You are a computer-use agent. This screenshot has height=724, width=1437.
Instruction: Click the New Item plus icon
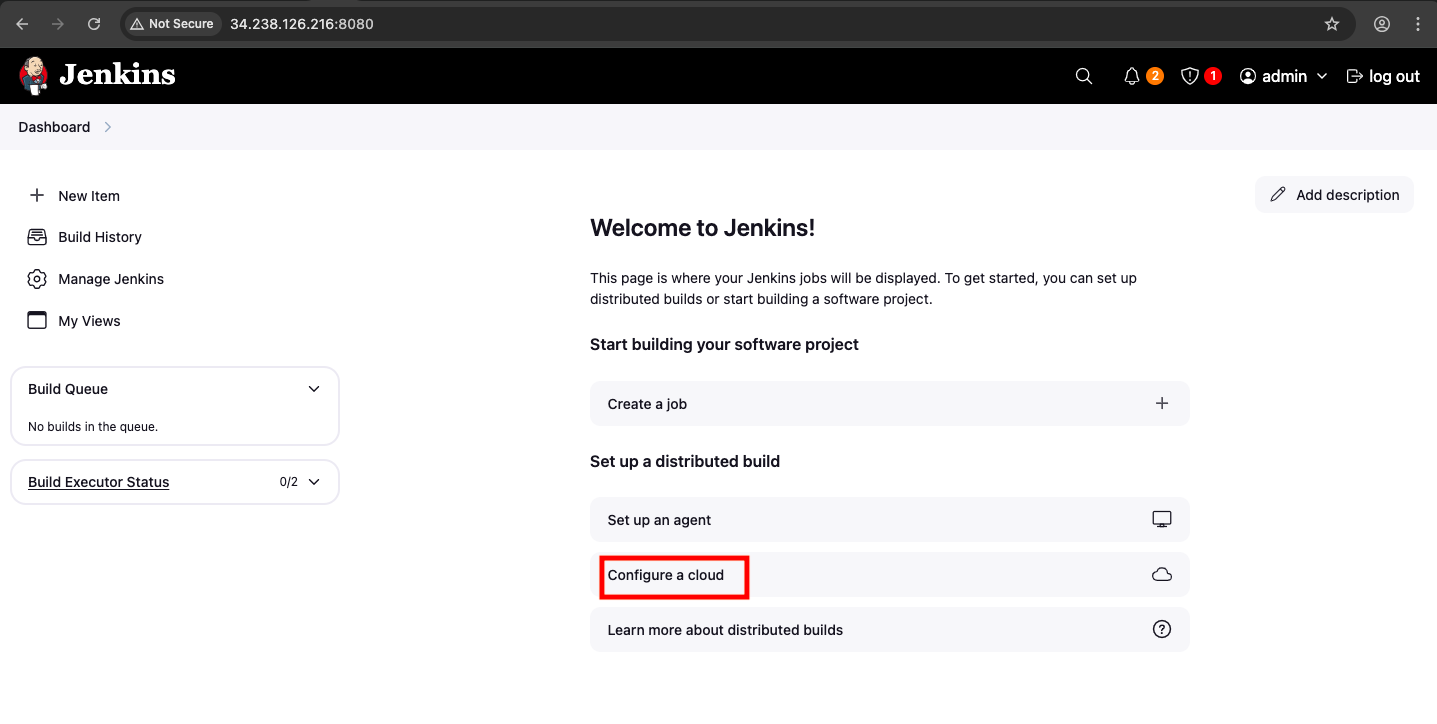click(x=37, y=195)
